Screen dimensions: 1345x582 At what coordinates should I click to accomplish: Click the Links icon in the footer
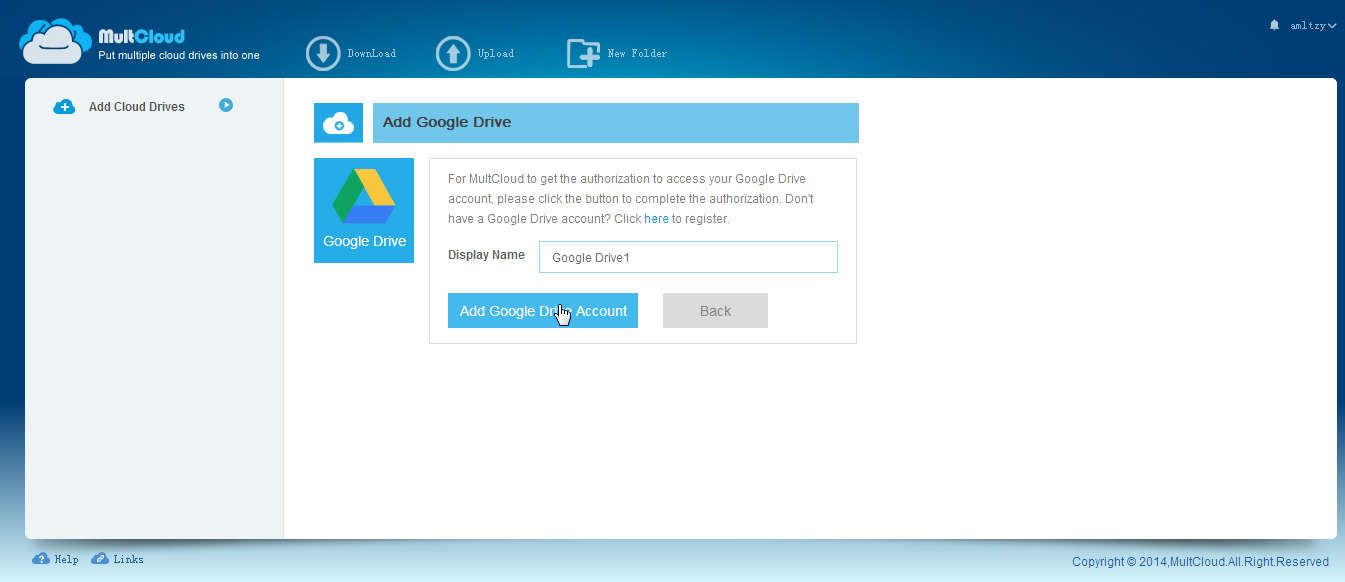(x=100, y=559)
